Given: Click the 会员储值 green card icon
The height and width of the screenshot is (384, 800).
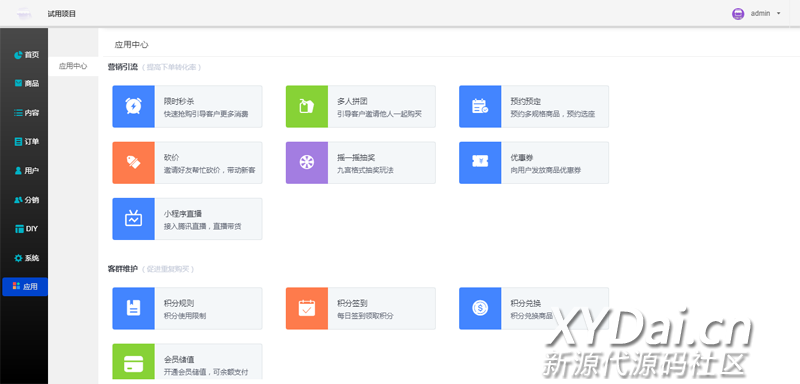Looking at the screenshot, I should (x=133, y=364).
